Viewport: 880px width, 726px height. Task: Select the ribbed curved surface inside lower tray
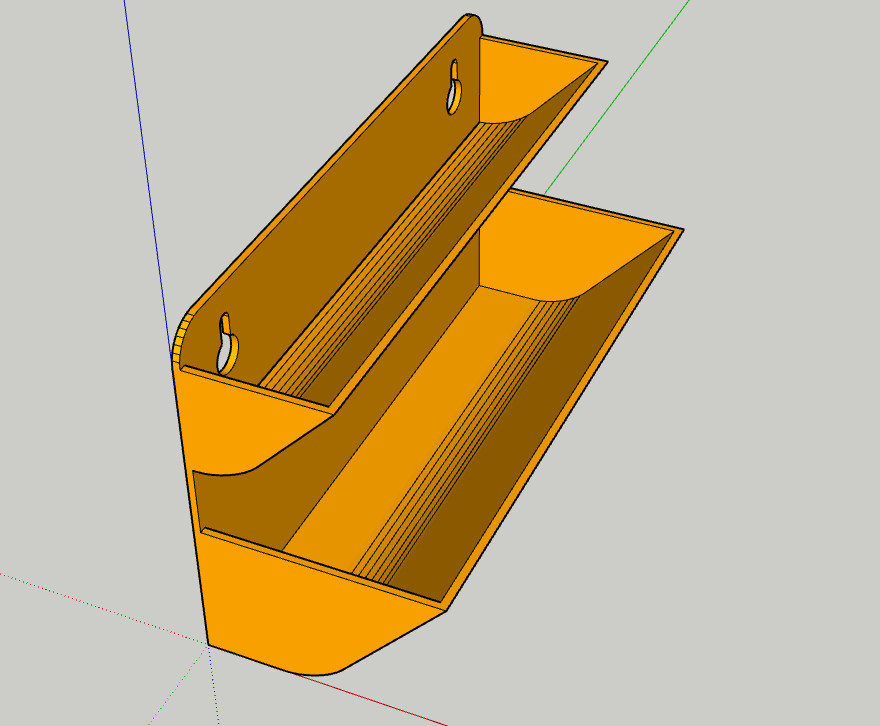click(471, 438)
